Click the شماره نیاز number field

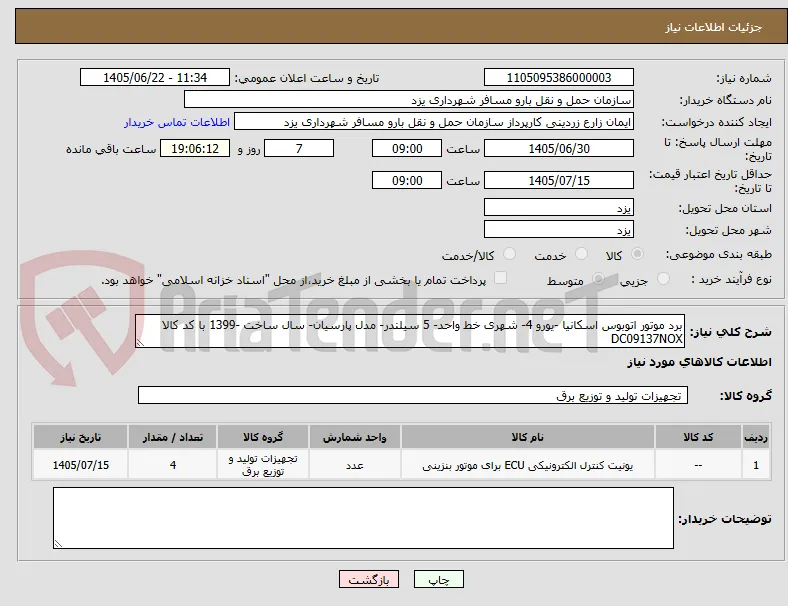[558, 77]
